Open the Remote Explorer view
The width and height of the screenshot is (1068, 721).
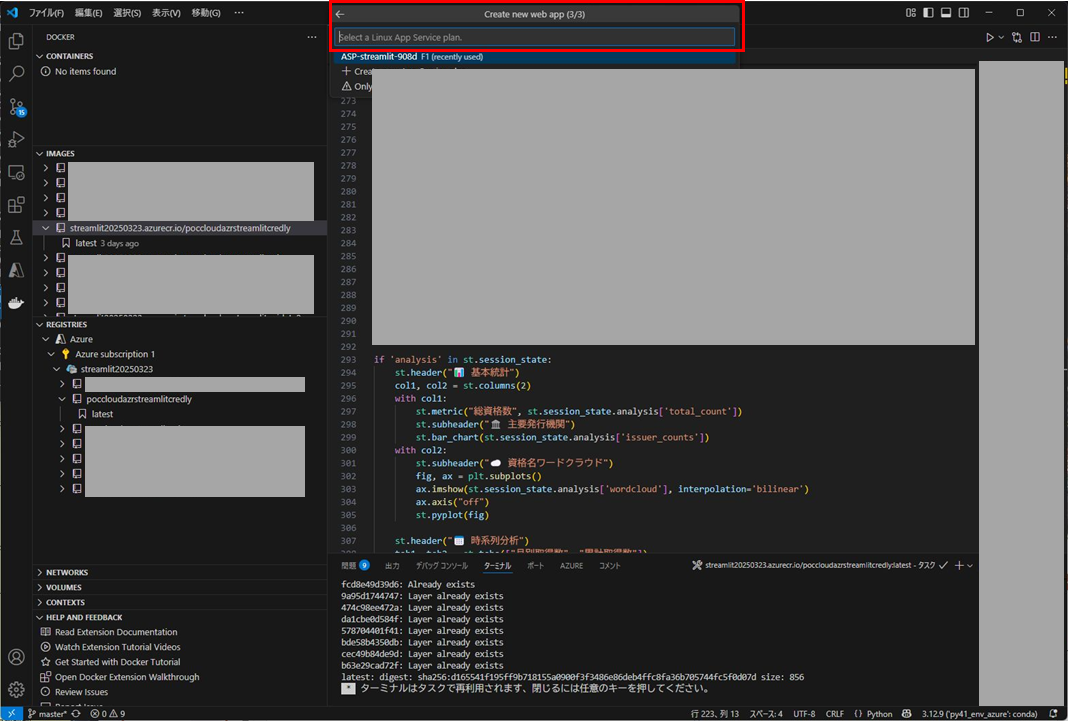[16, 172]
